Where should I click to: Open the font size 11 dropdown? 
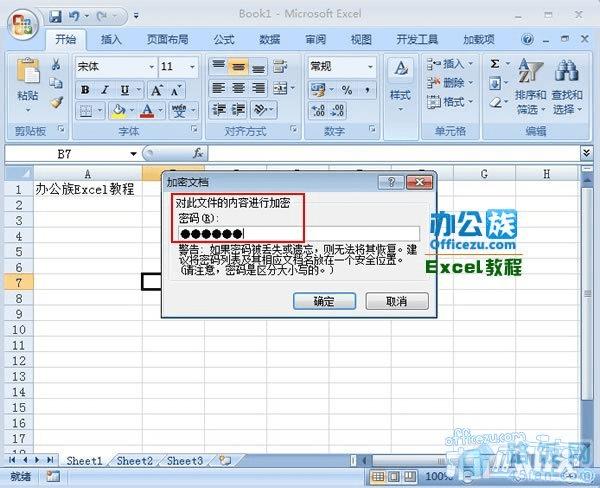(192, 67)
